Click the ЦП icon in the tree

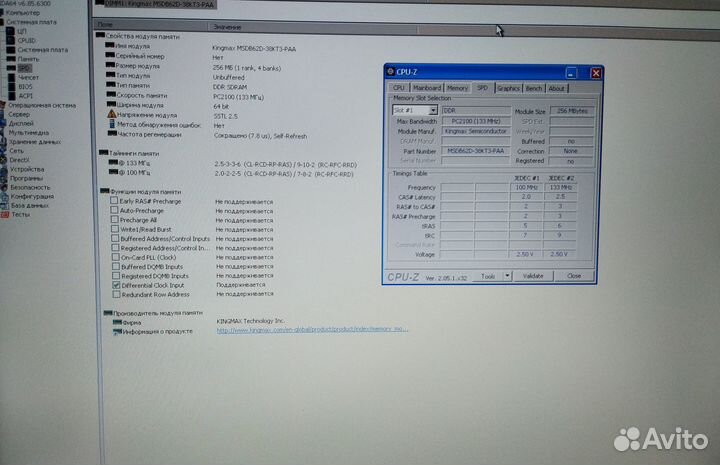pos(11,31)
